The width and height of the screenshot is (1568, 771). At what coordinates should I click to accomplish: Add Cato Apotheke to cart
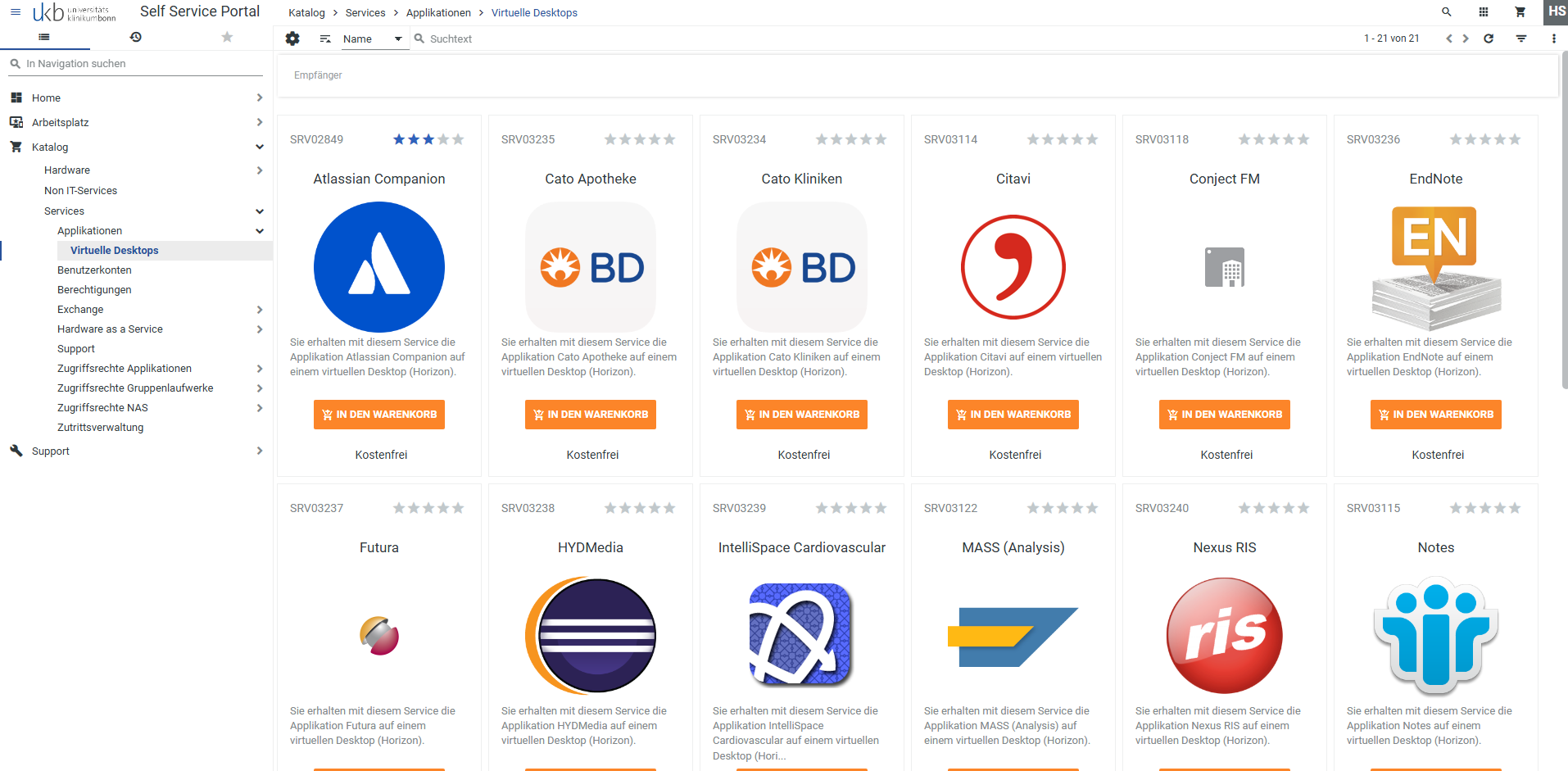pyautogui.click(x=591, y=415)
